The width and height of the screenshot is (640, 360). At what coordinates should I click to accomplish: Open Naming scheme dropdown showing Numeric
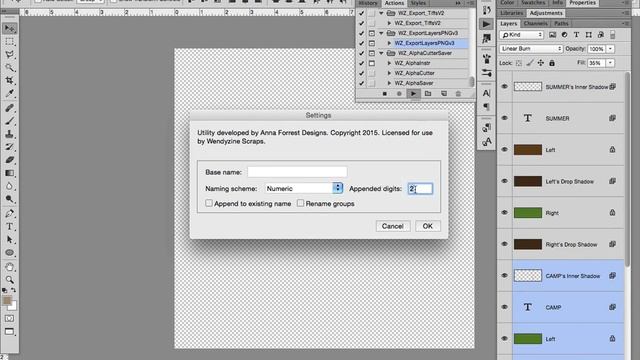(x=304, y=188)
